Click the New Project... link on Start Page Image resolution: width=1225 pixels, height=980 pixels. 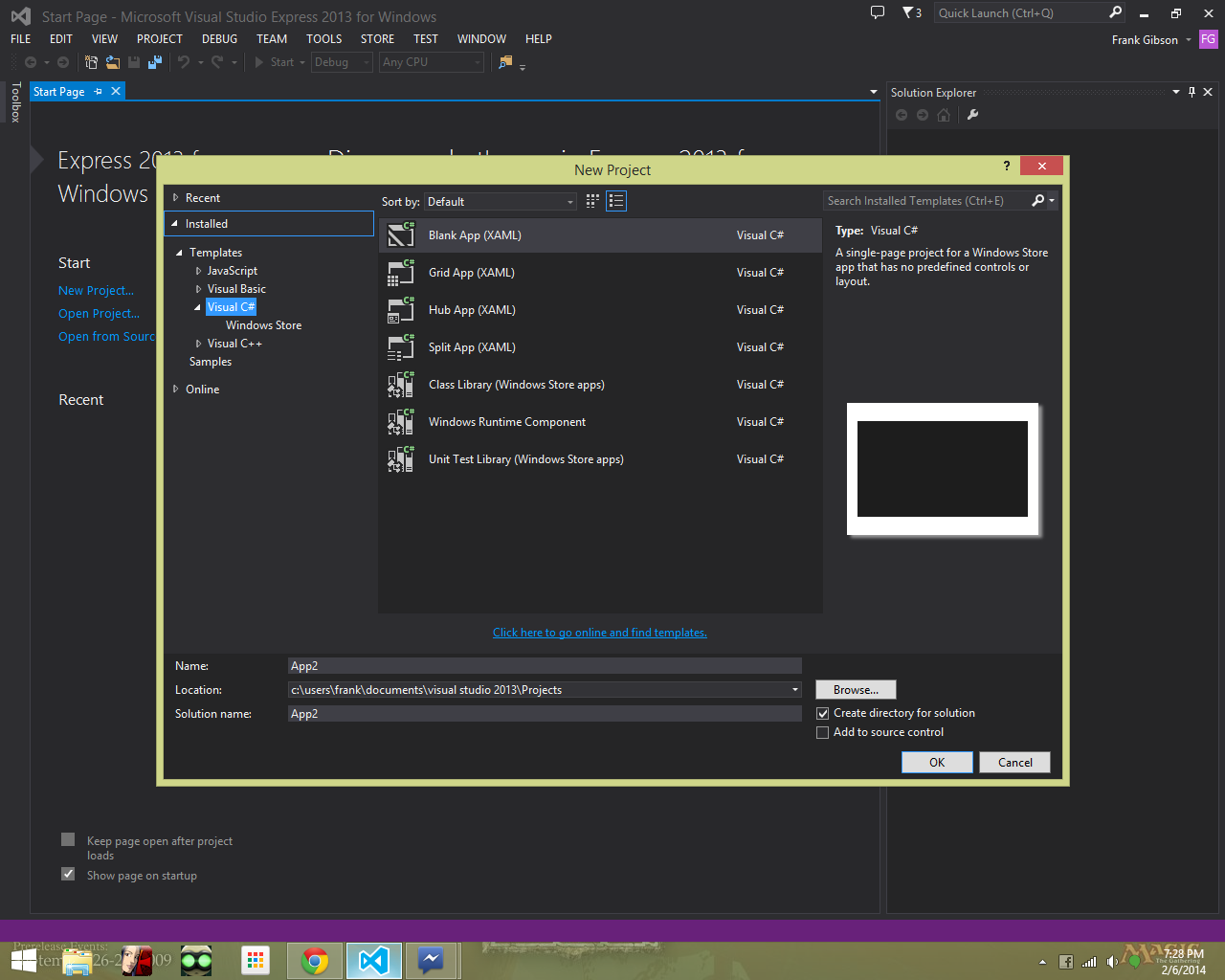click(96, 291)
